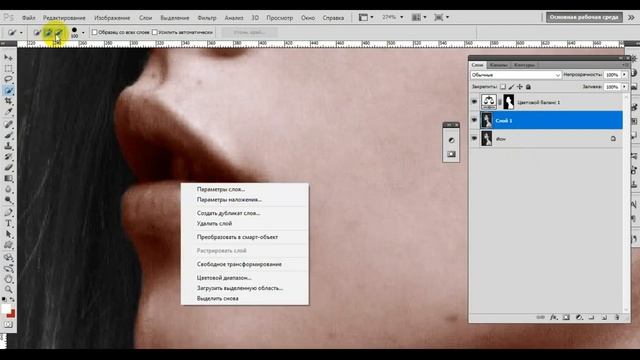Select the Move tool
Image resolution: width=640 pixels, height=360 pixels.
[8, 58]
